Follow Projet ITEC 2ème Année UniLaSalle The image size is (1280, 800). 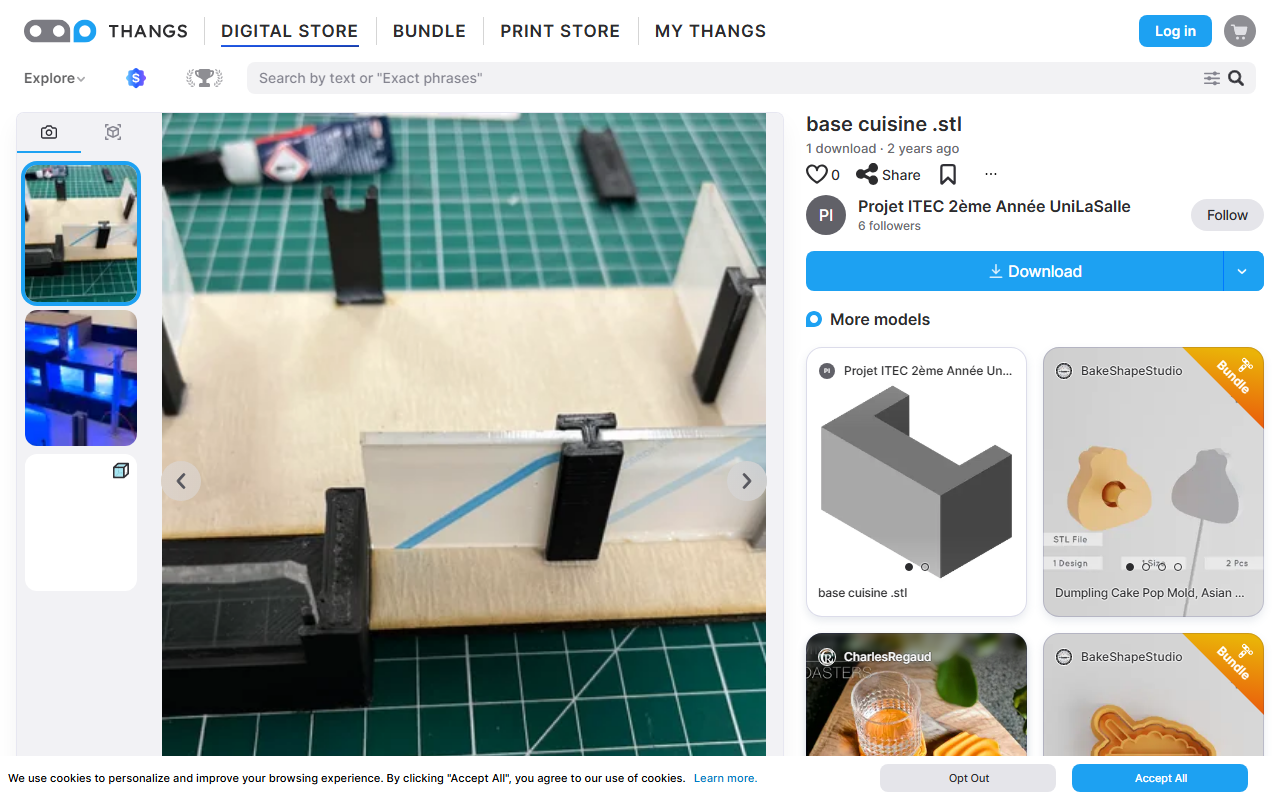[x=1227, y=215]
